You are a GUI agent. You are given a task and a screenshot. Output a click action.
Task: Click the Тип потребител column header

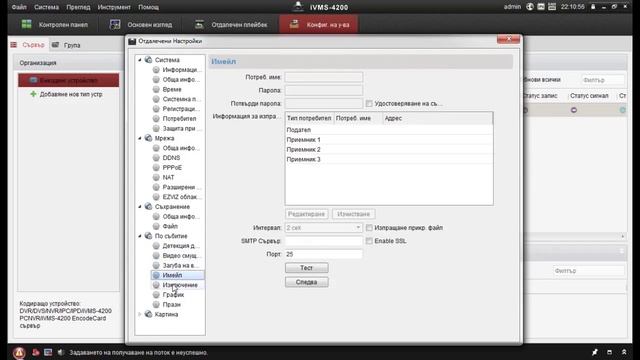tap(309, 118)
